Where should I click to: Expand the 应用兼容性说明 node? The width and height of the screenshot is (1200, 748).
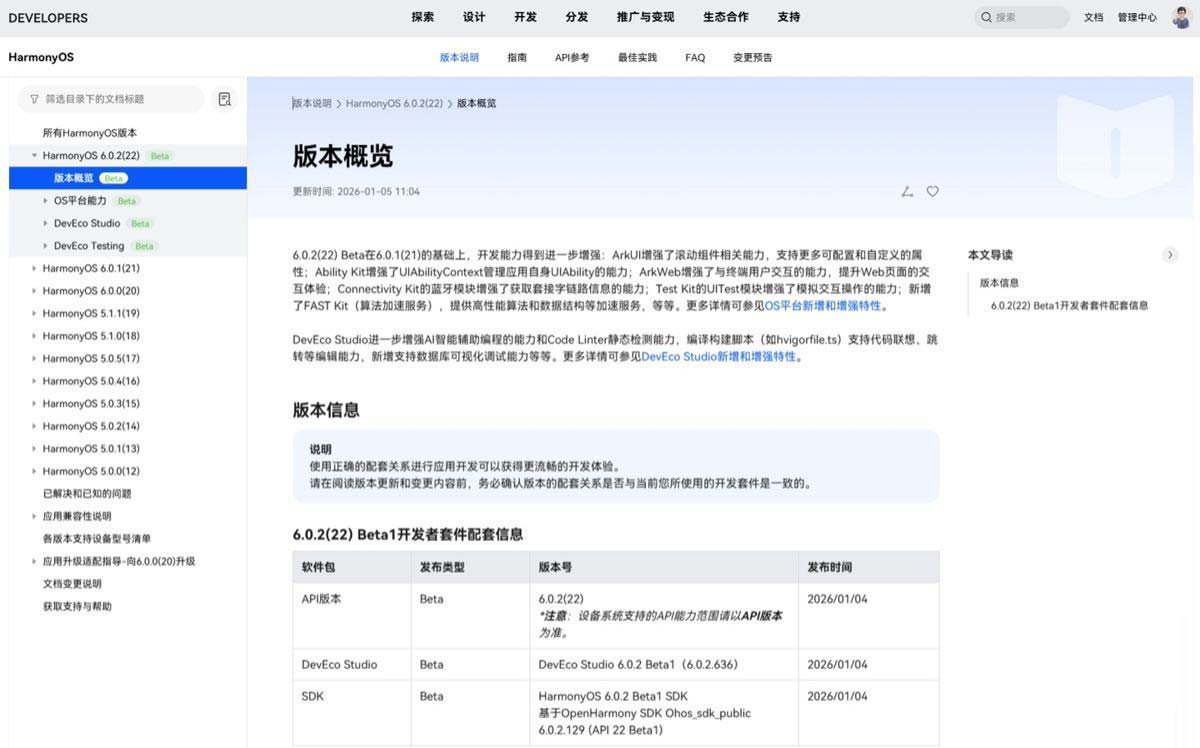click(34, 516)
